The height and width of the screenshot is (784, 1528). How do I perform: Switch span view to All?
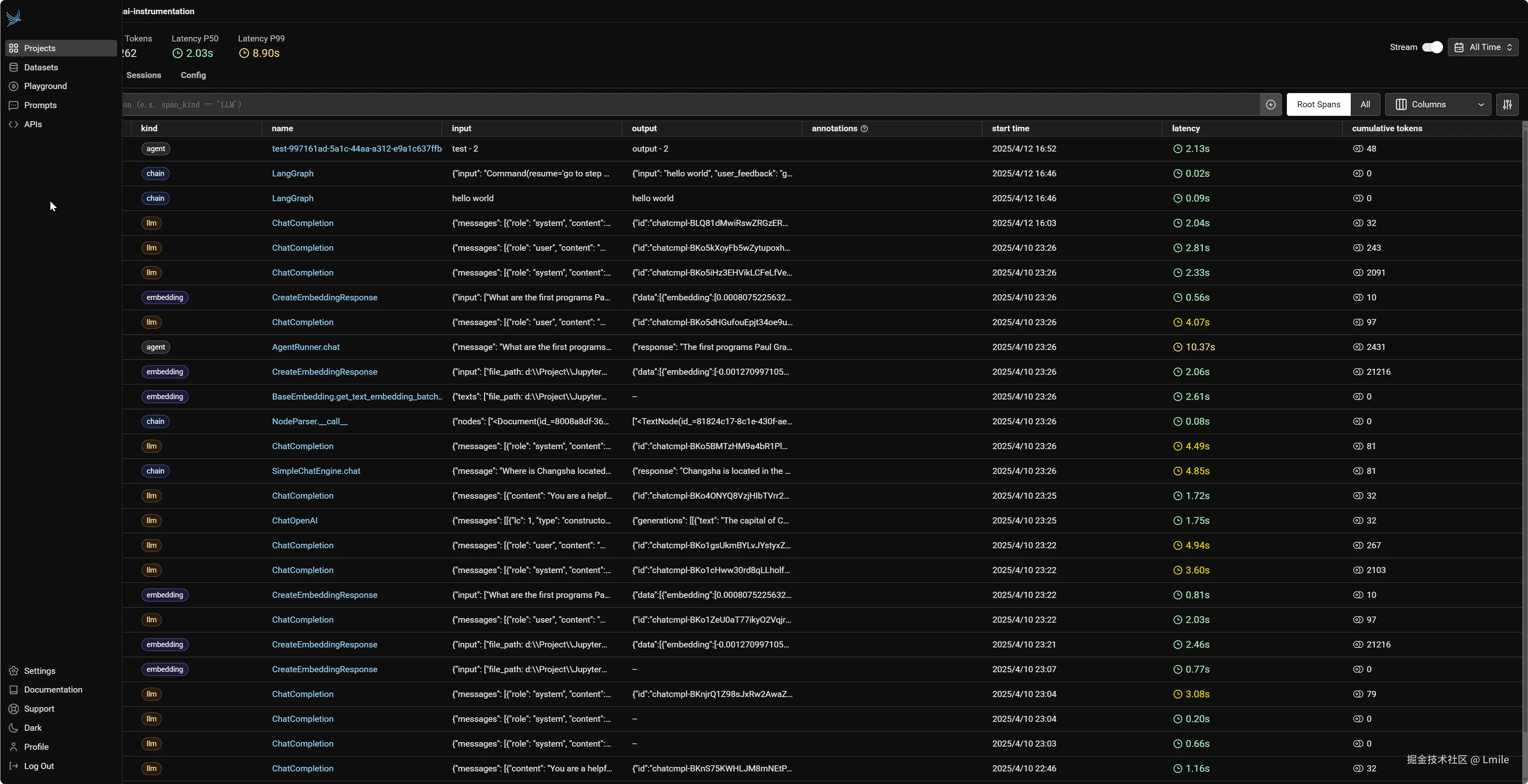[x=1364, y=104]
